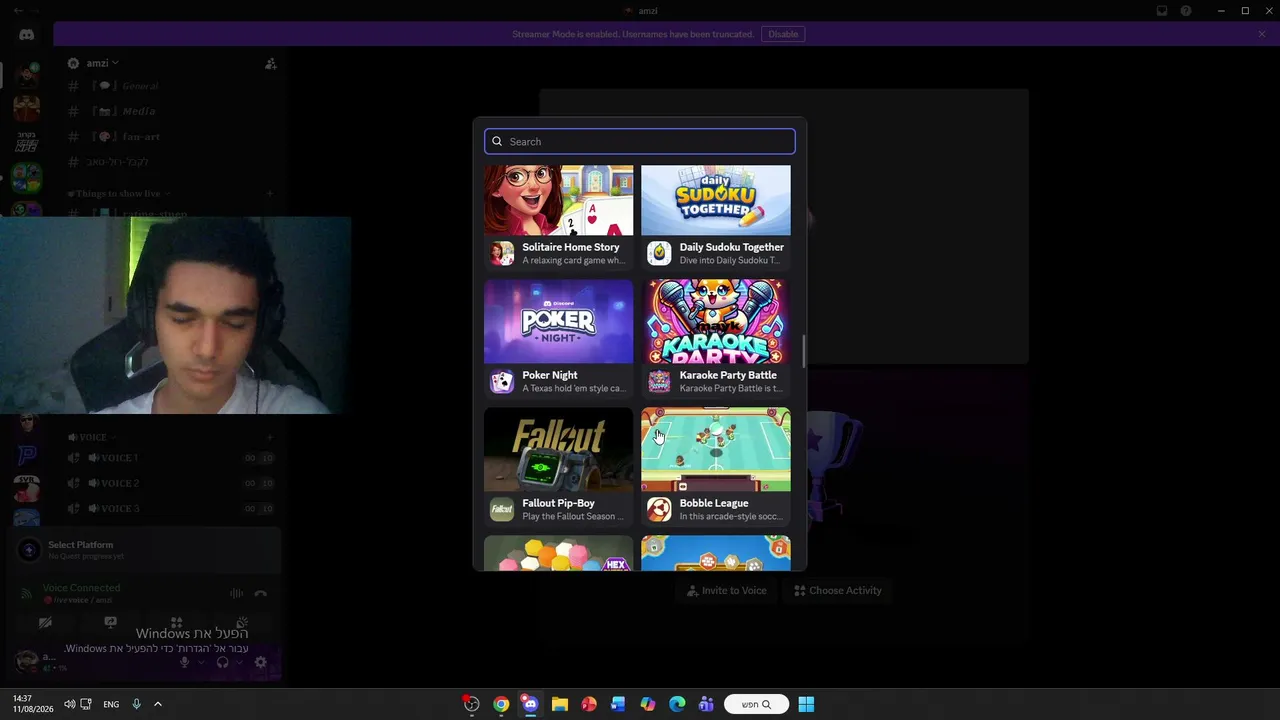Open the SVR server icon
This screenshot has height=720, width=1280.
click(27, 488)
